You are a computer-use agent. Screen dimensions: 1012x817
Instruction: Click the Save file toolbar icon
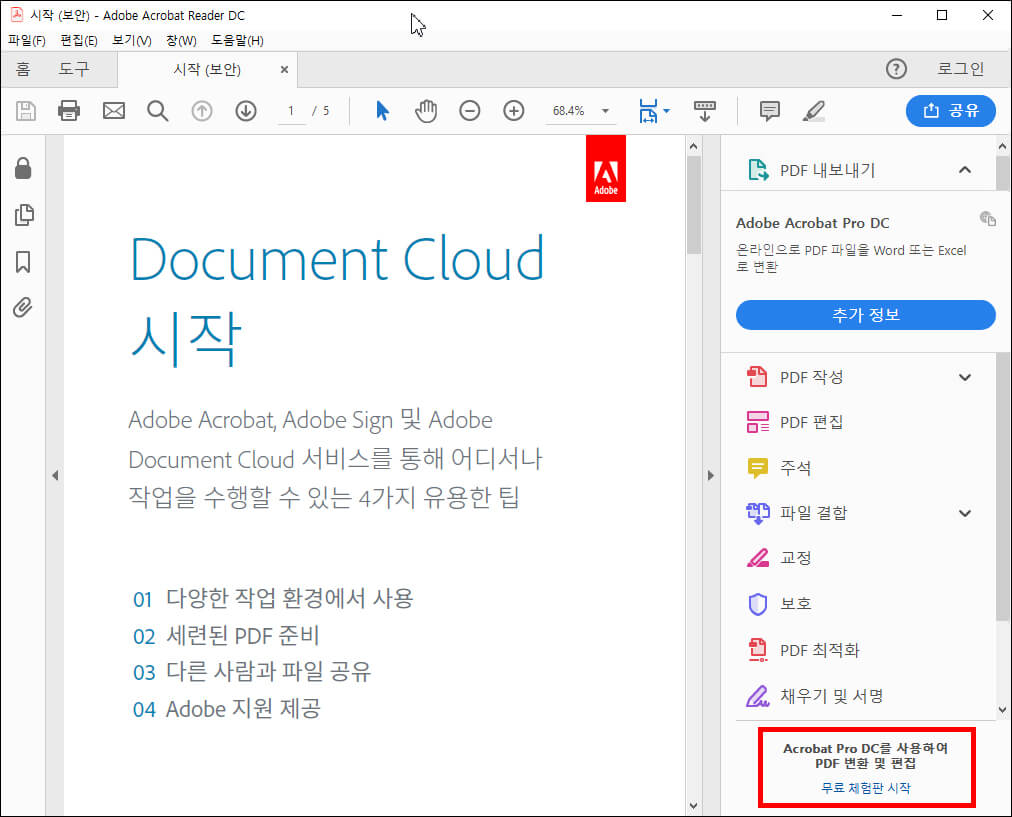pos(26,111)
